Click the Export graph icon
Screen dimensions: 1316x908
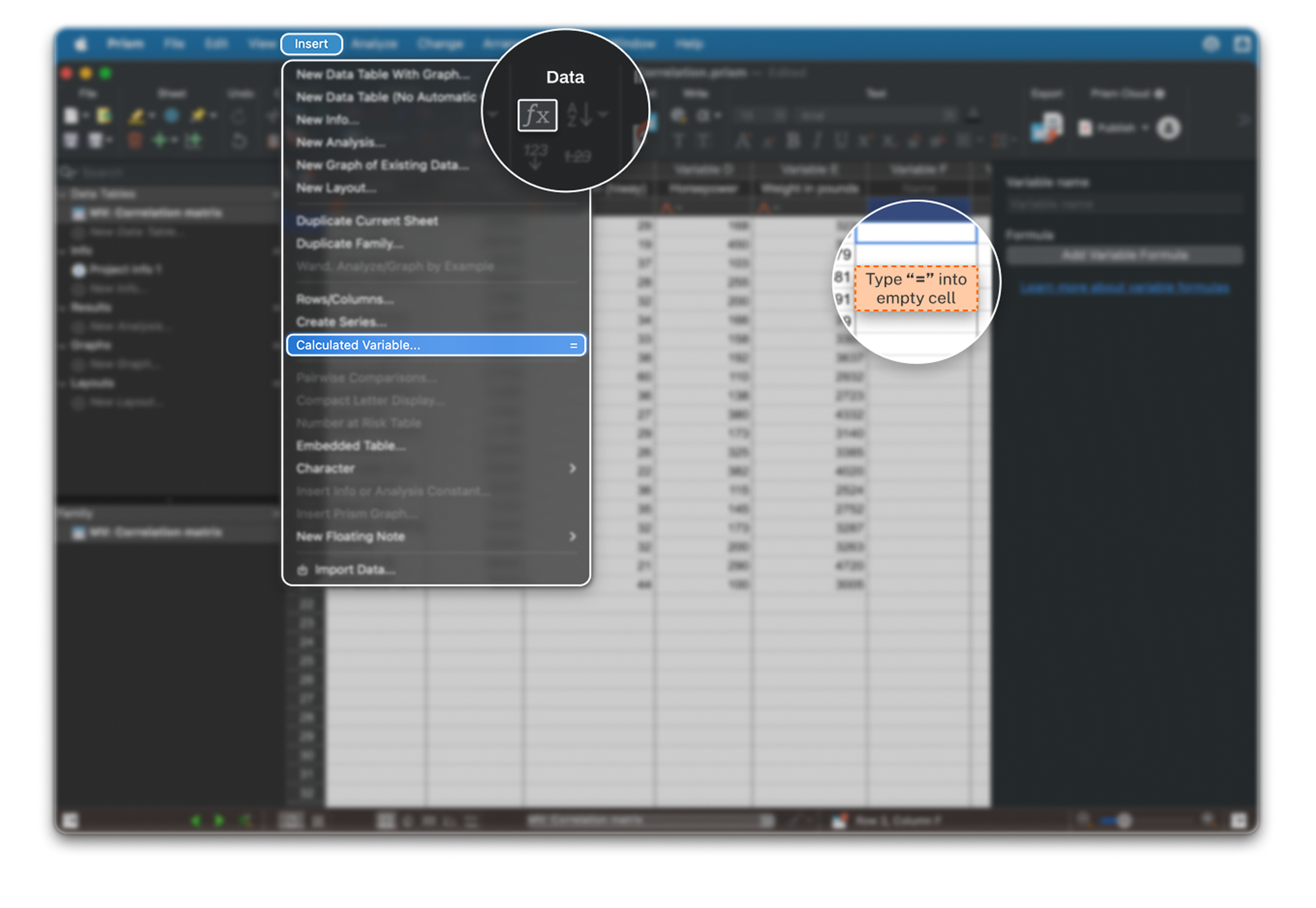(1046, 128)
